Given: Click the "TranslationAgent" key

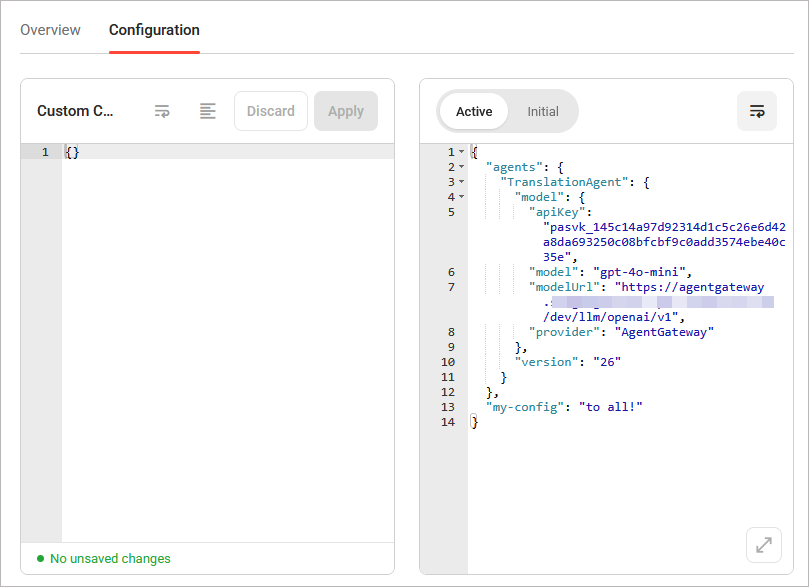Looking at the screenshot, I should pyautogui.click(x=564, y=182).
